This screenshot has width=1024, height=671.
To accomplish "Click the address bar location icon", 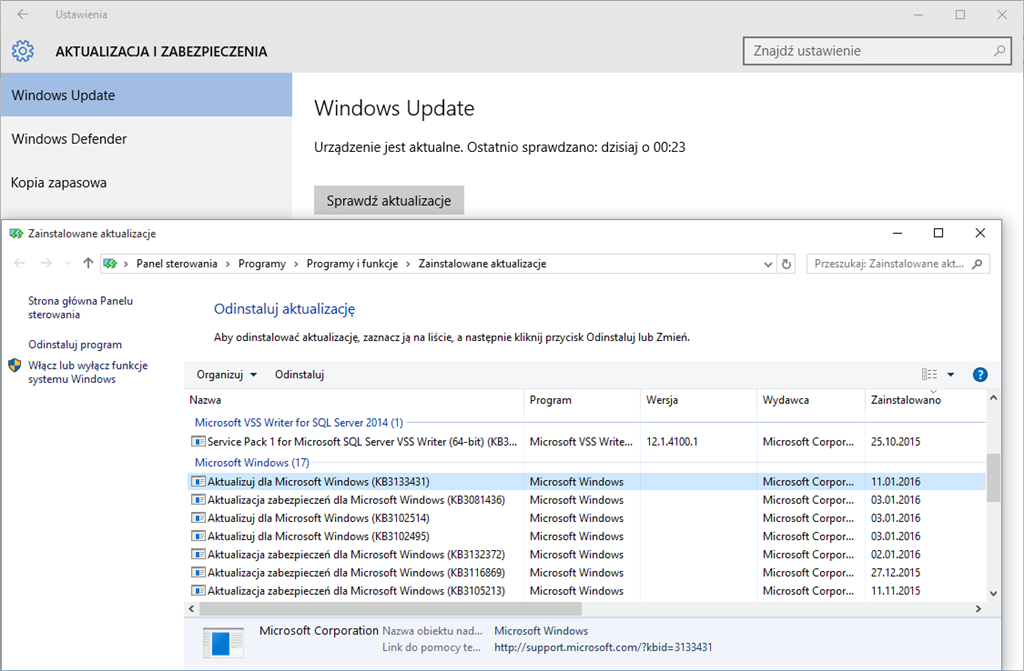I will pos(110,263).
